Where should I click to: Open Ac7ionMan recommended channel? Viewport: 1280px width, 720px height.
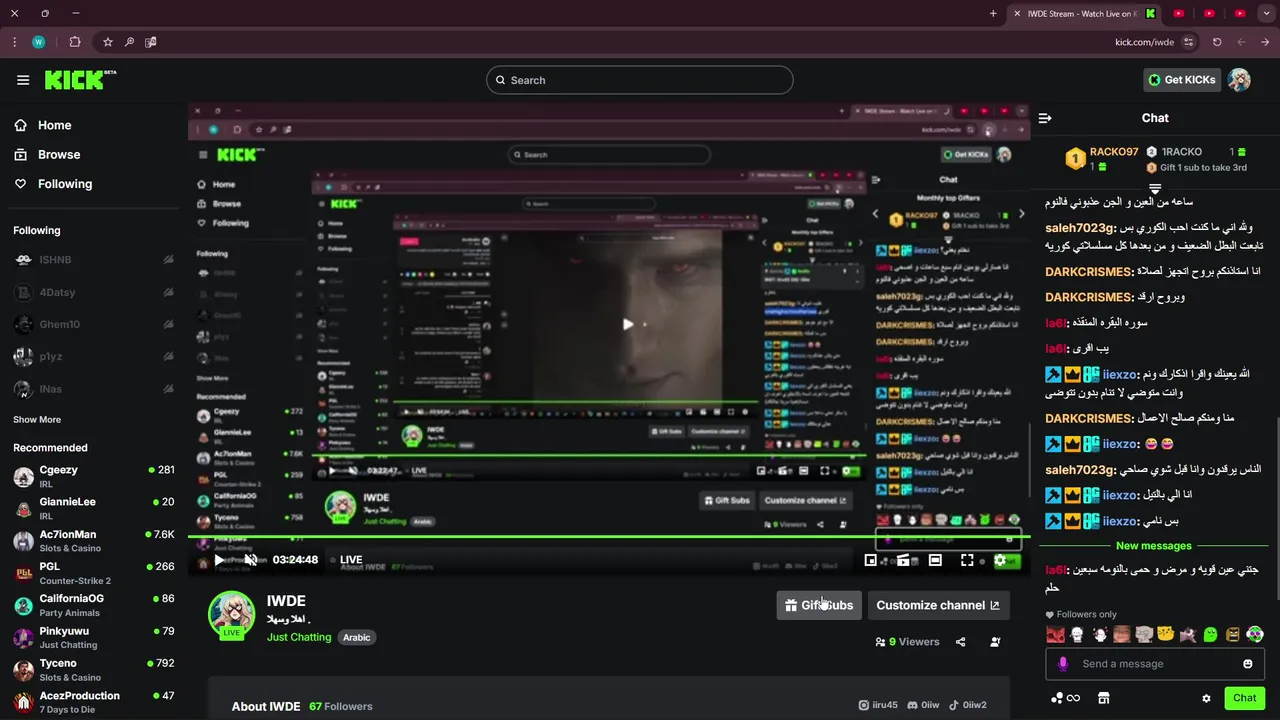coord(94,541)
